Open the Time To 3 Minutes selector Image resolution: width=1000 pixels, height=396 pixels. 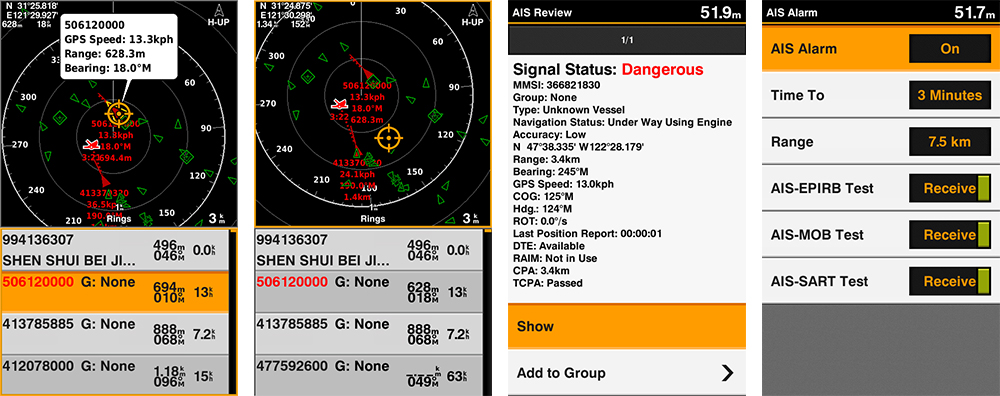[x=950, y=96]
